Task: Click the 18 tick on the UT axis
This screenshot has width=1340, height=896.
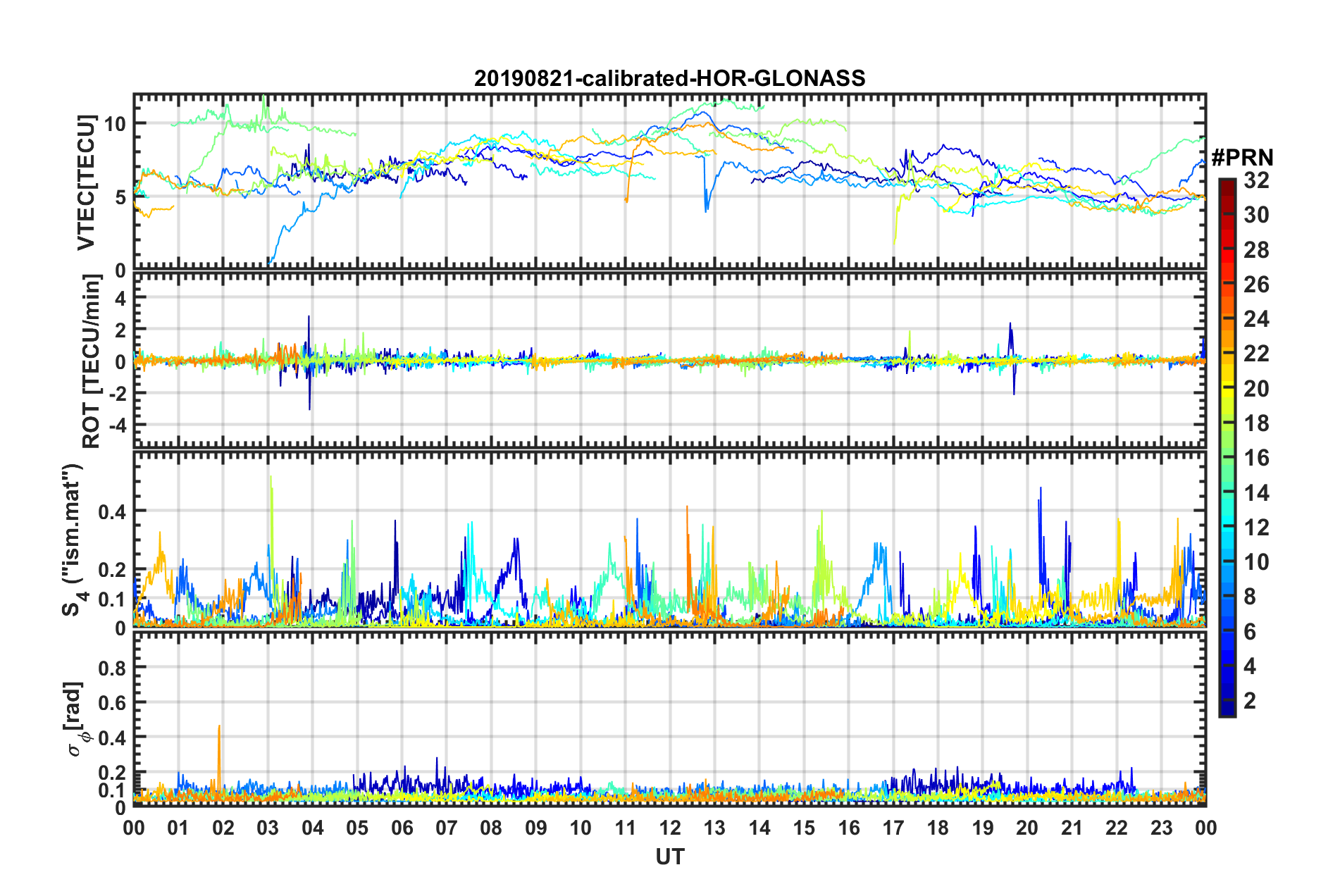Action: (x=938, y=828)
